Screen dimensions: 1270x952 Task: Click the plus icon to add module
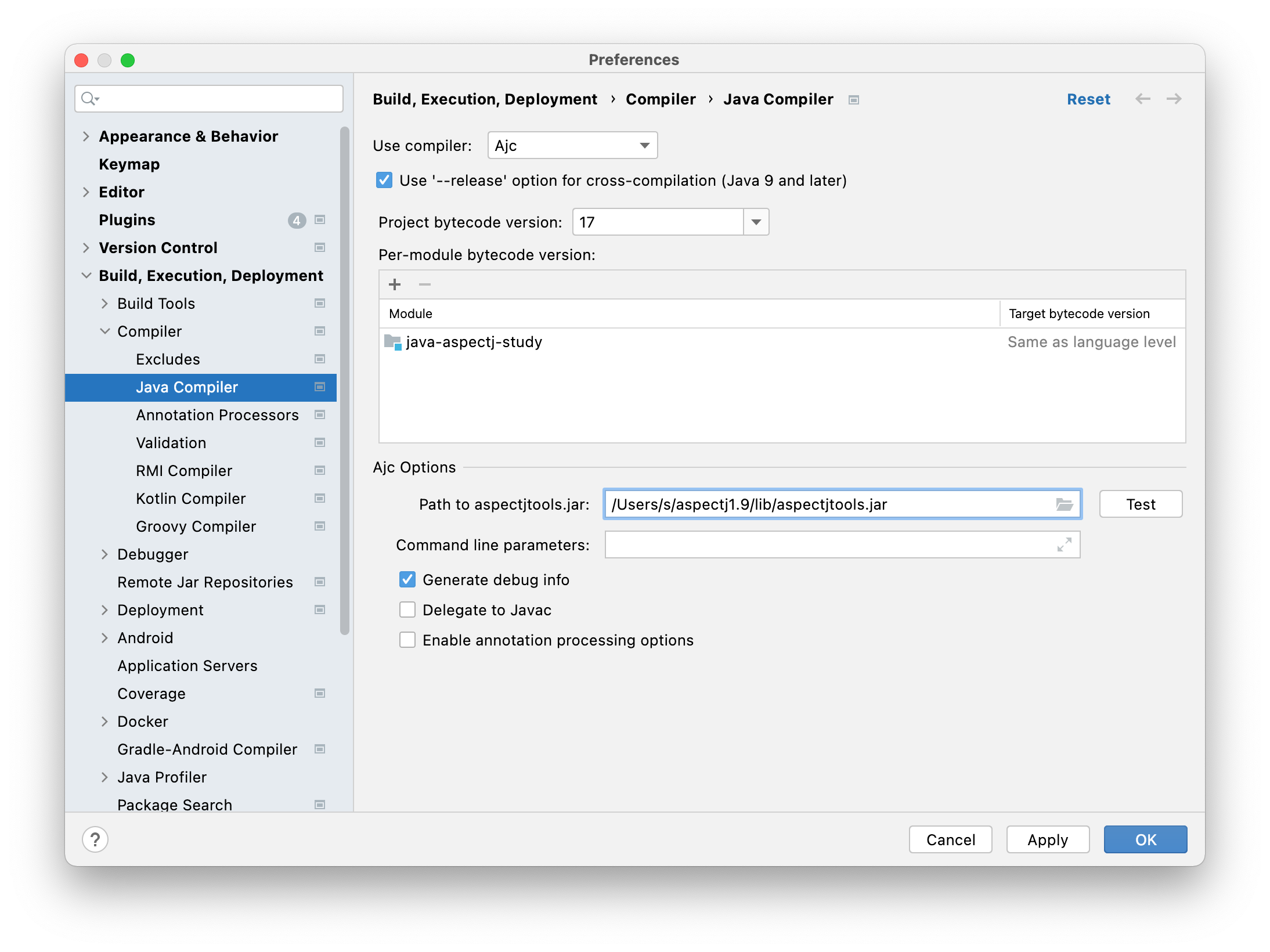click(395, 284)
